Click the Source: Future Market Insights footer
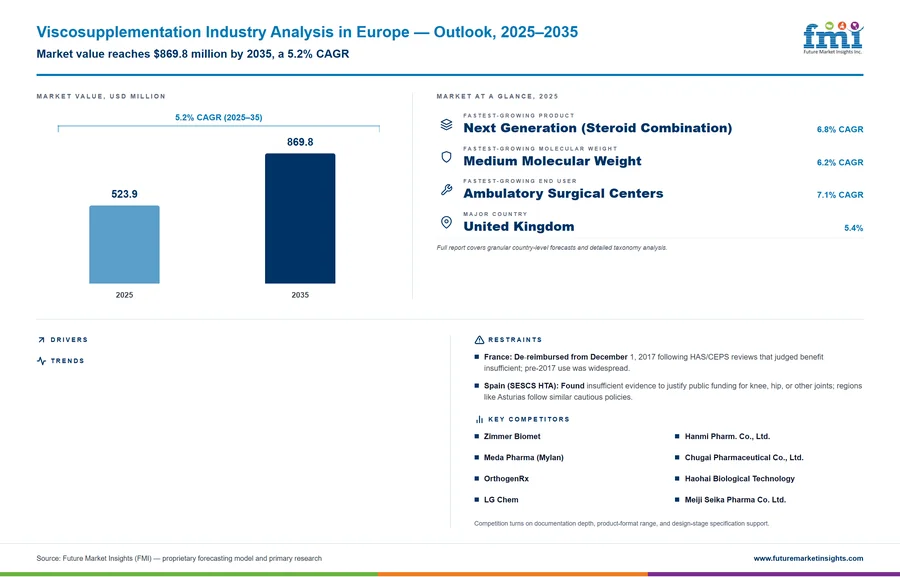The height and width of the screenshot is (577, 900). click(x=179, y=558)
